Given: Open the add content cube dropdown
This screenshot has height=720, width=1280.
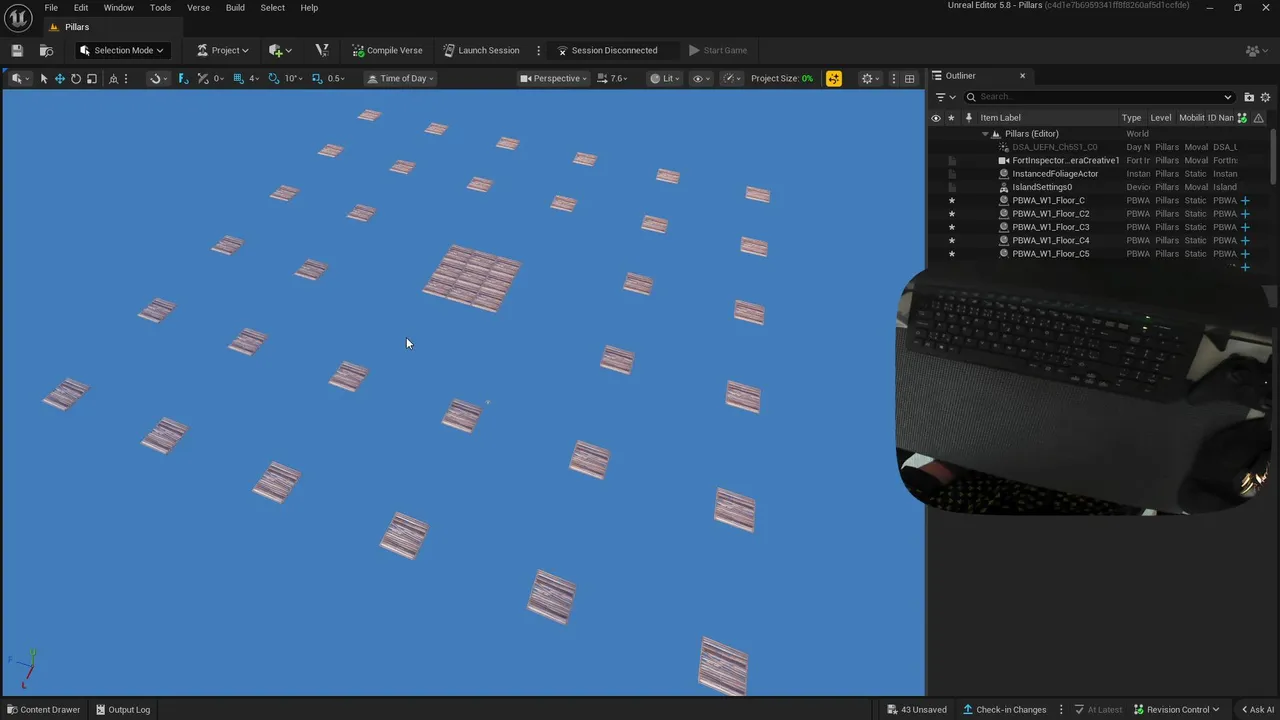Looking at the screenshot, I should point(280,50).
